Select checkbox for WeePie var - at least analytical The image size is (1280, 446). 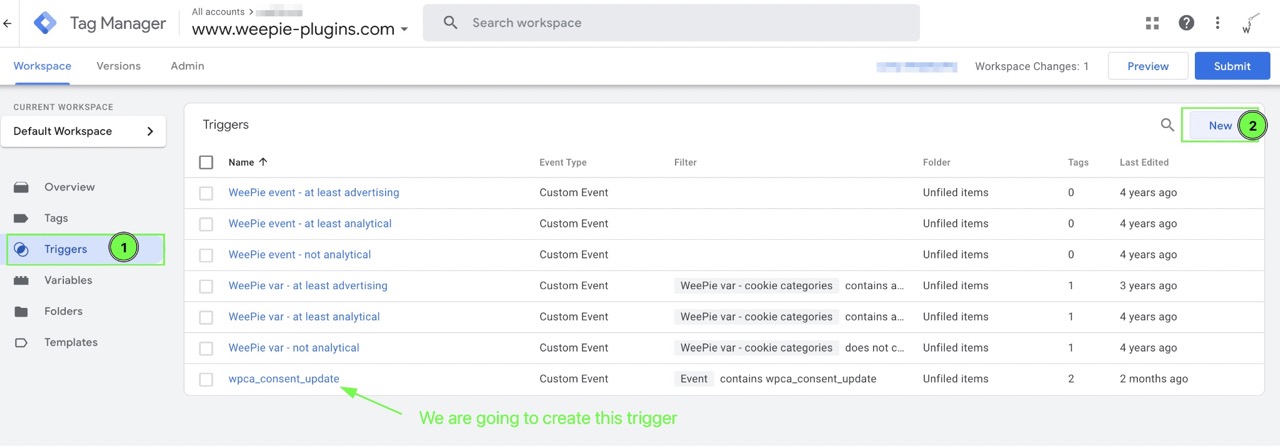206,317
